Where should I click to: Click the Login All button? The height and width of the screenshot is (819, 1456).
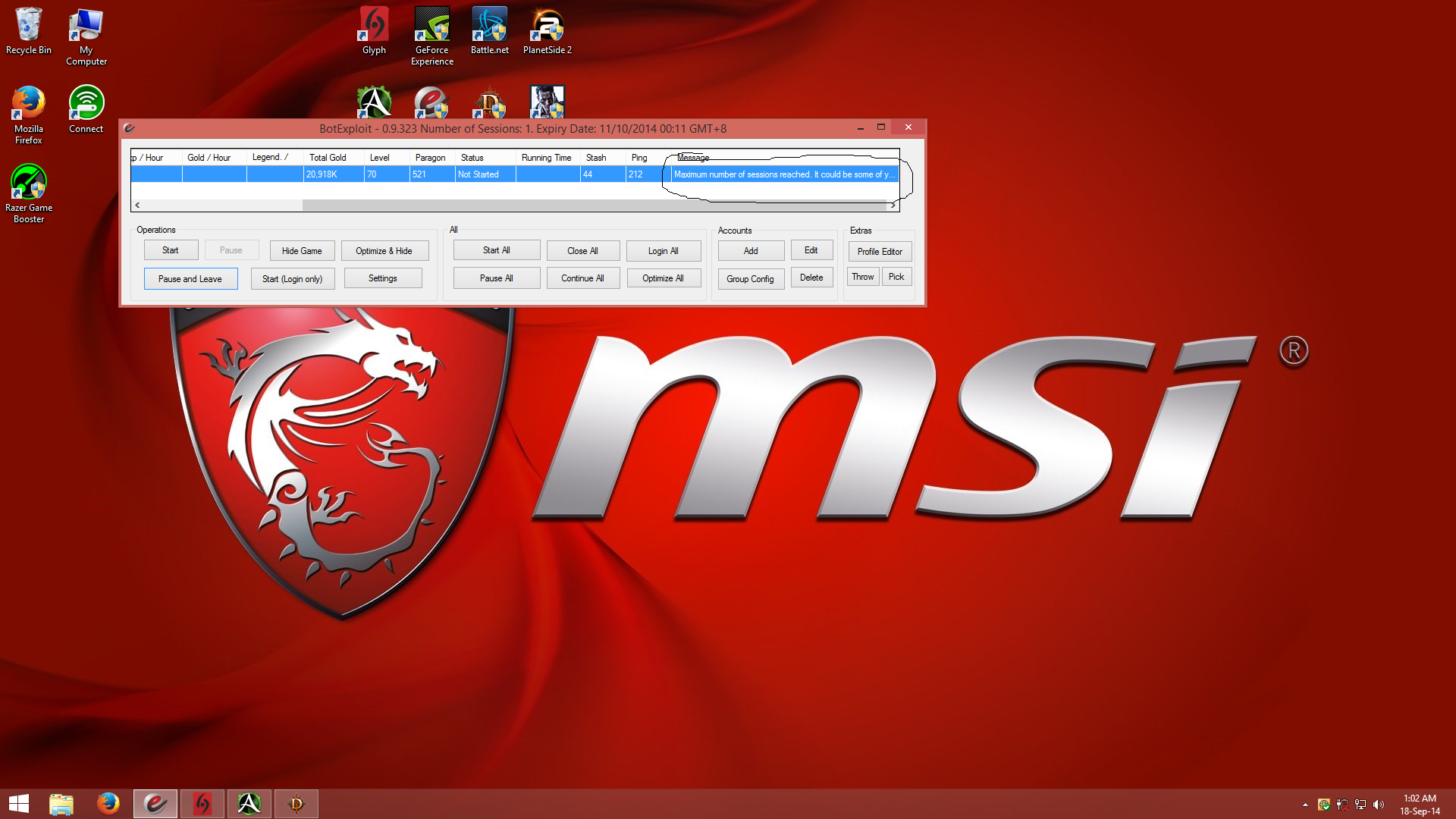(664, 251)
